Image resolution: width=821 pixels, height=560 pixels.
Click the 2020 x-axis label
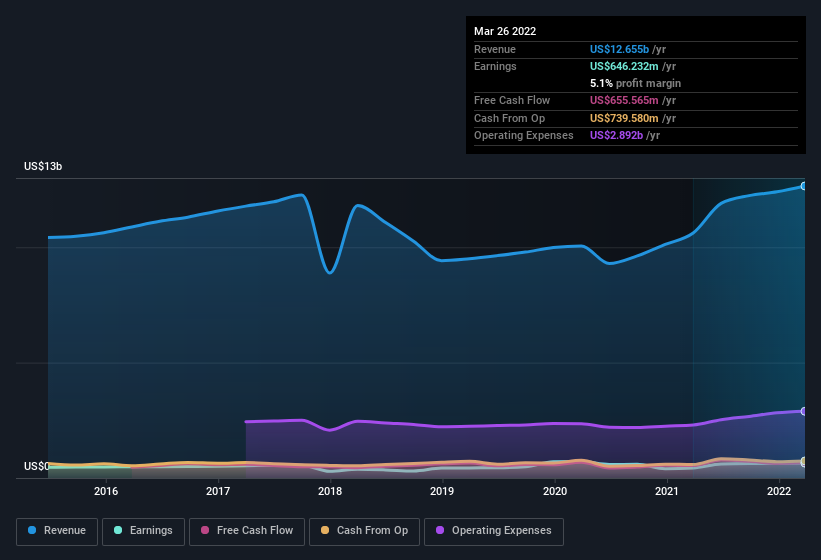(554, 491)
